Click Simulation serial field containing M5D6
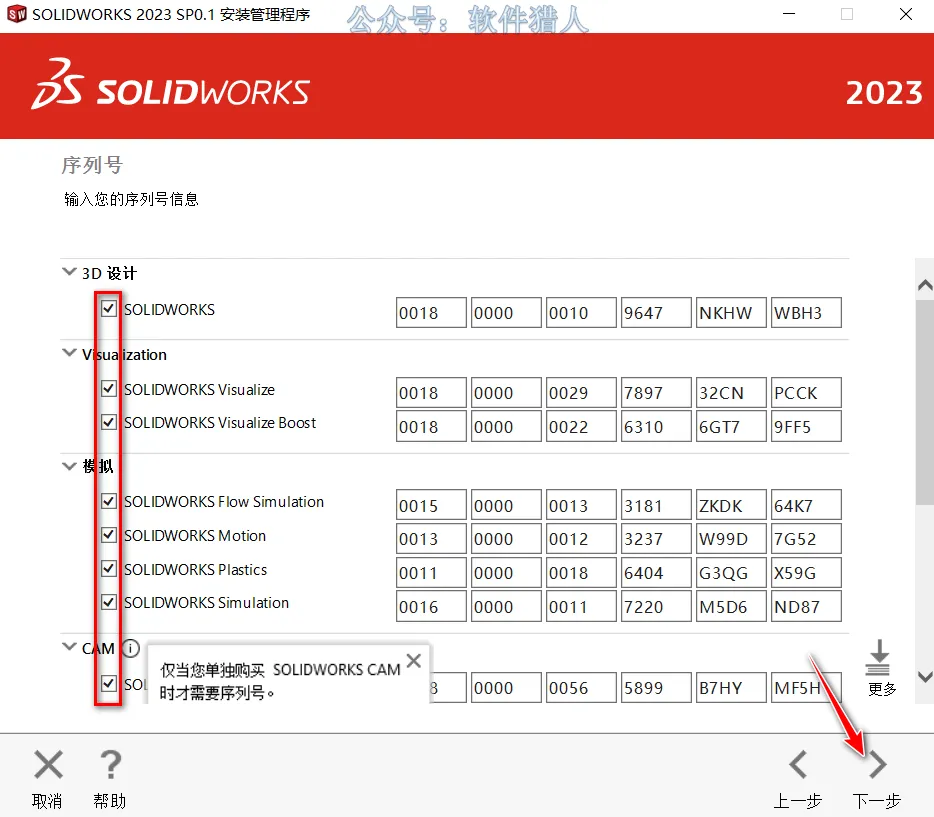 click(x=731, y=606)
